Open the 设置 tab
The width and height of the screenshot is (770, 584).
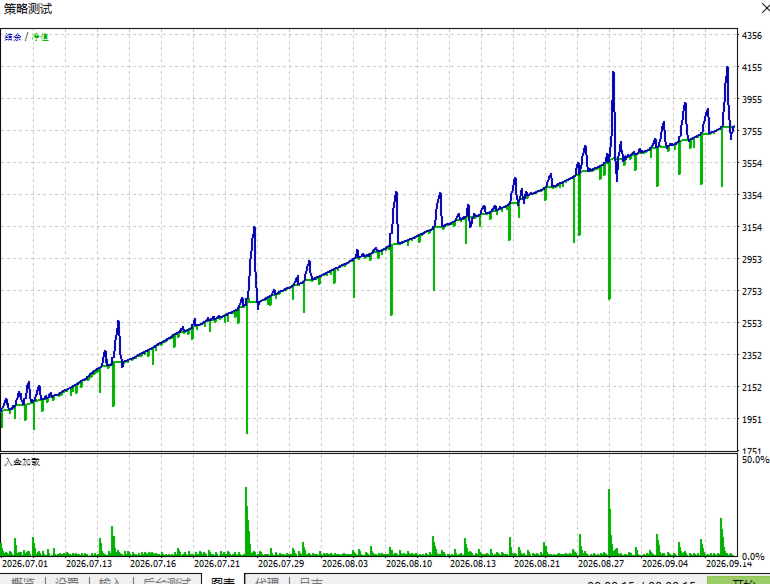(x=67, y=581)
